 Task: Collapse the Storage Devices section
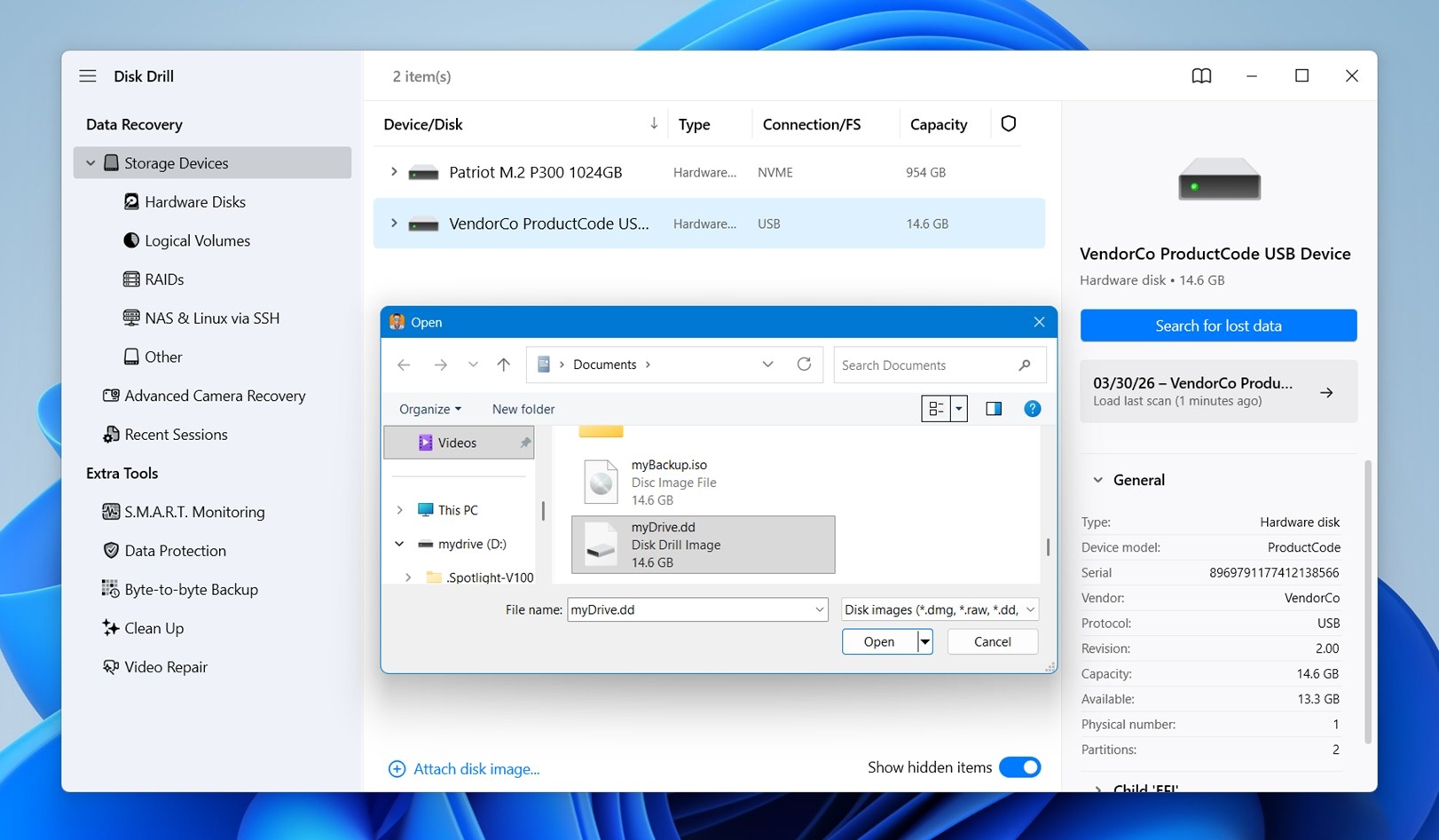coord(90,163)
